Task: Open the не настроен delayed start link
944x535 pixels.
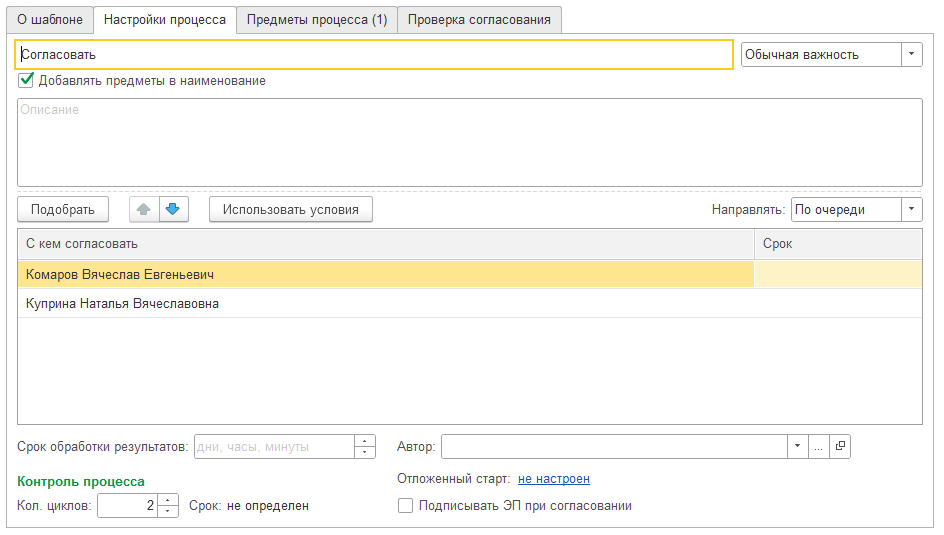Action: click(x=553, y=479)
